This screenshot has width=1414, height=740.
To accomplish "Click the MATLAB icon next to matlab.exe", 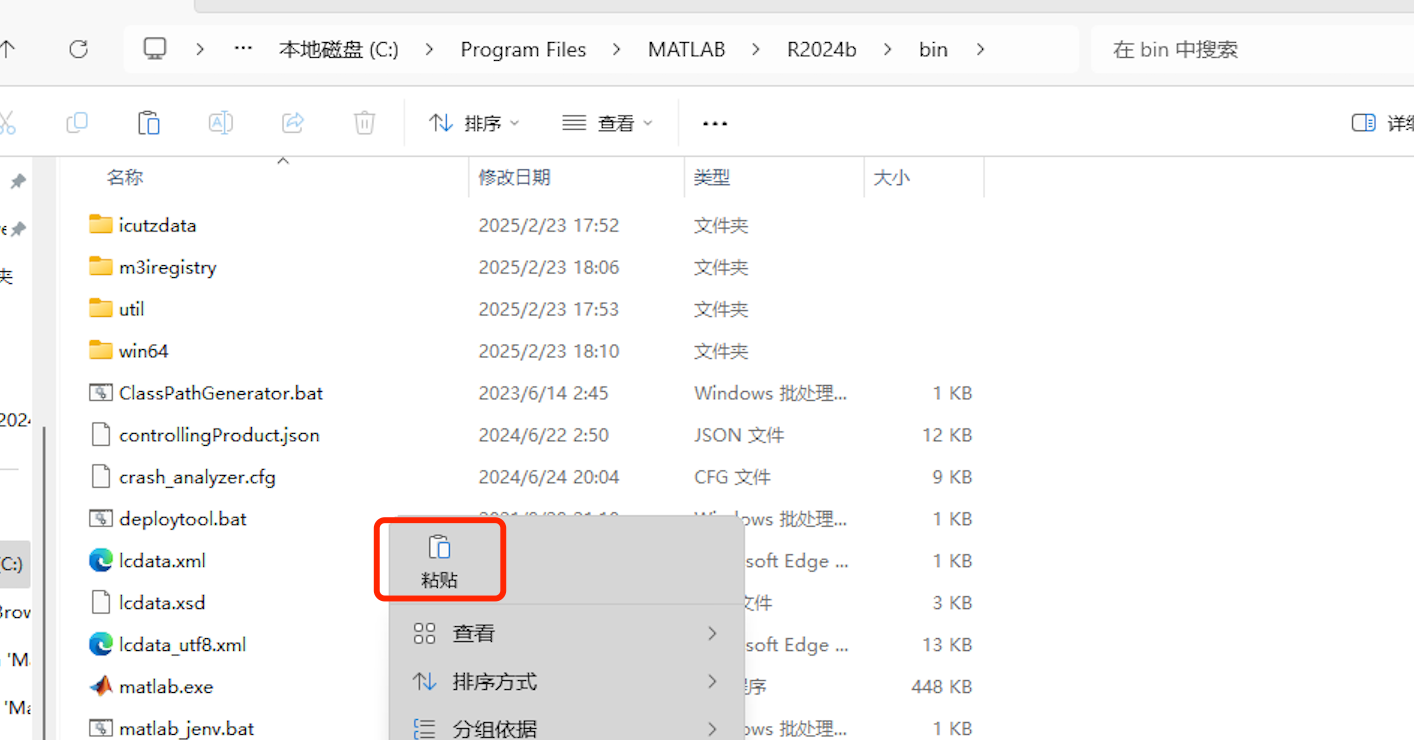I will (x=101, y=687).
